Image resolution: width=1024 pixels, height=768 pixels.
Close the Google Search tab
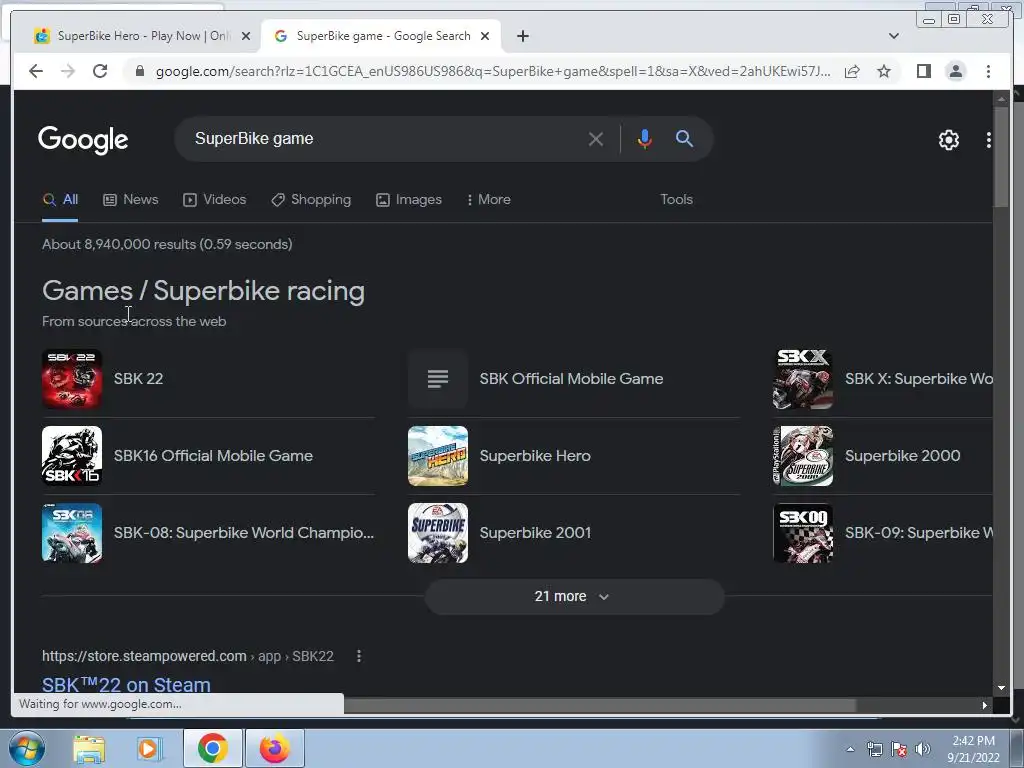485,36
